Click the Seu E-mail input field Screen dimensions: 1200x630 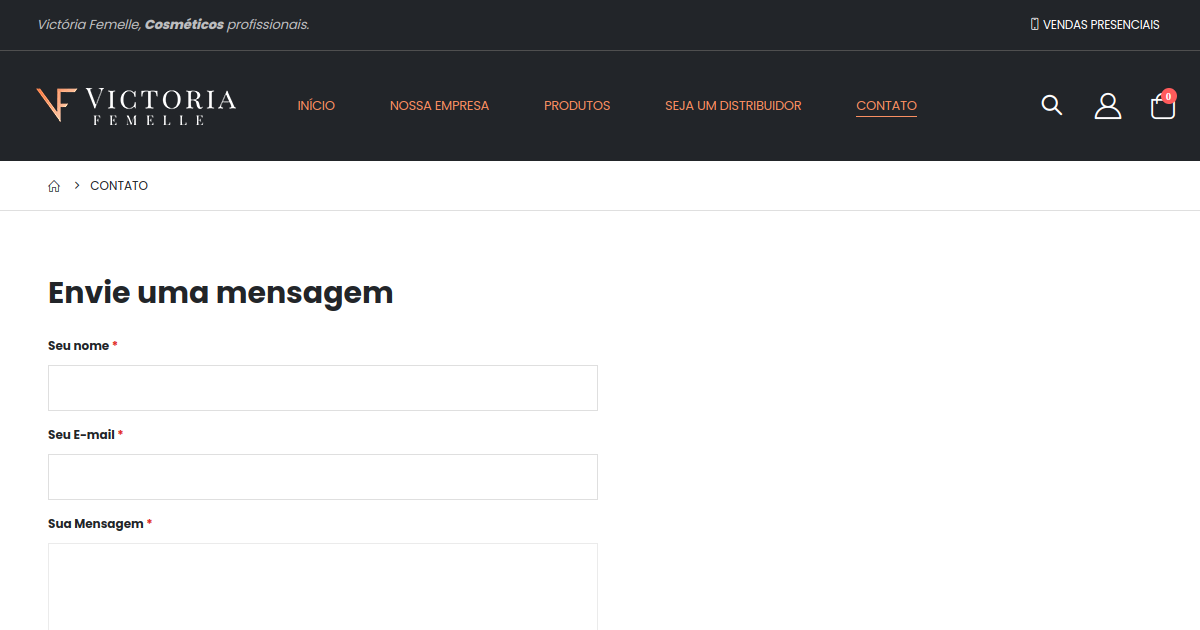[323, 477]
